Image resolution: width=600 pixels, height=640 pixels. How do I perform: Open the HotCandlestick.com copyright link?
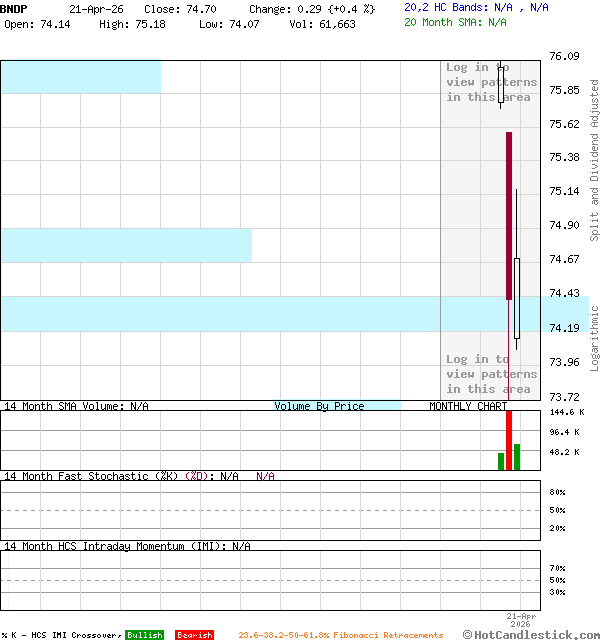[x=531, y=634]
